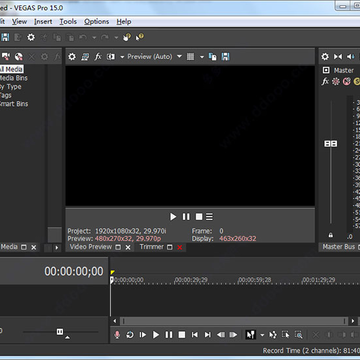The height and width of the screenshot is (360, 360).
Task: Select the Media Bins tree item
Action: pos(14,78)
